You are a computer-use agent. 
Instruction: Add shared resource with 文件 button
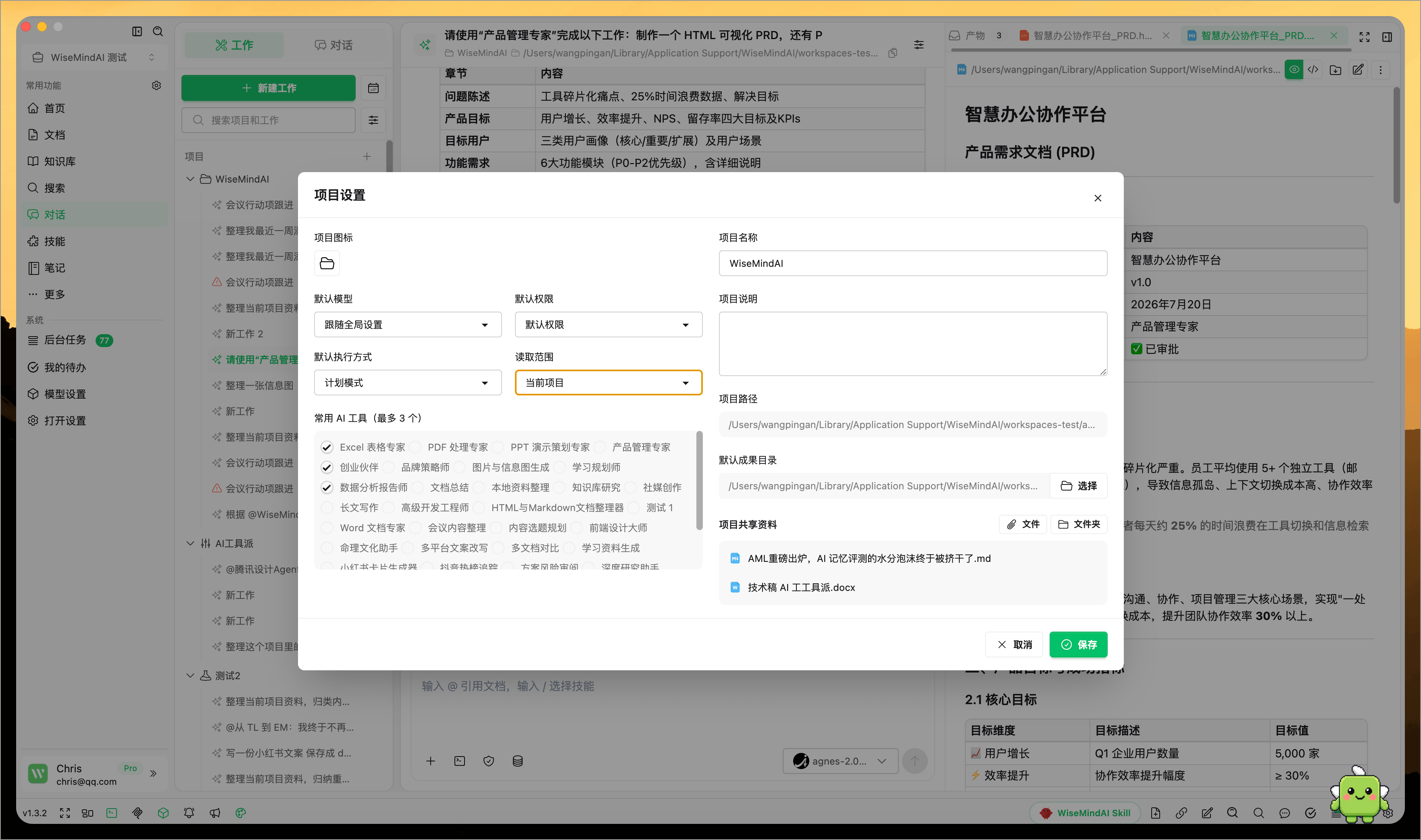tap(1023, 524)
